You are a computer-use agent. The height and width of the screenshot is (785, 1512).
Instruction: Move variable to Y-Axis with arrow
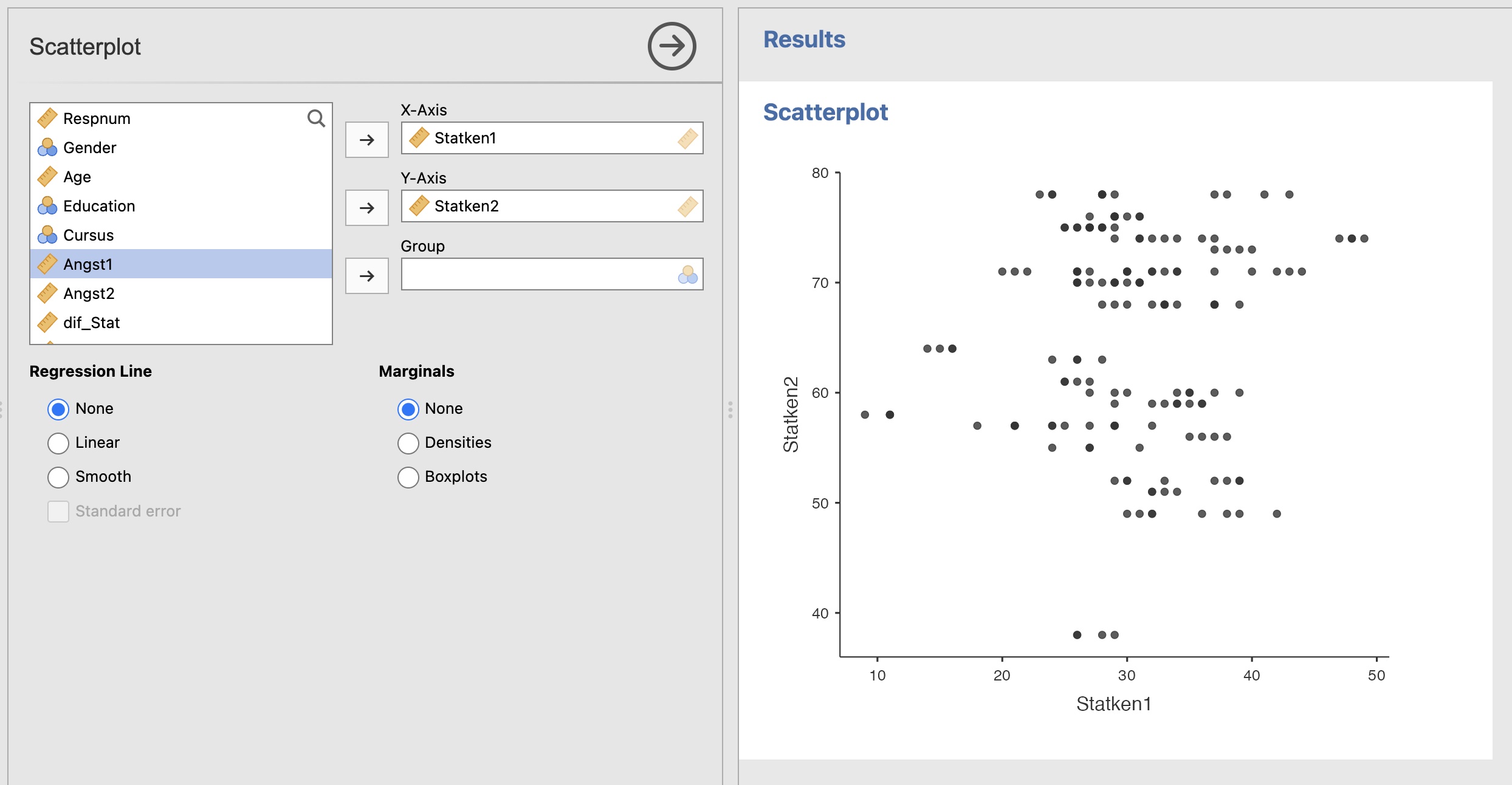pyautogui.click(x=367, y=208)
